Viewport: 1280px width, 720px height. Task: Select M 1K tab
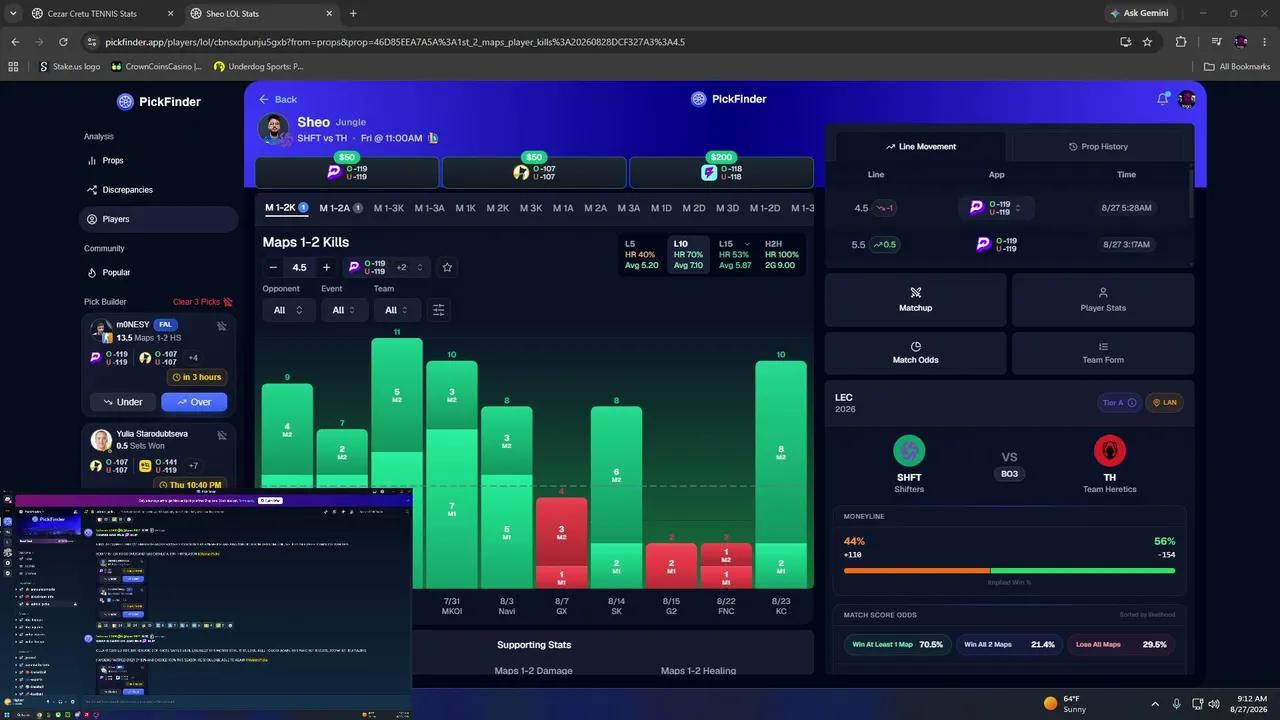465,208
